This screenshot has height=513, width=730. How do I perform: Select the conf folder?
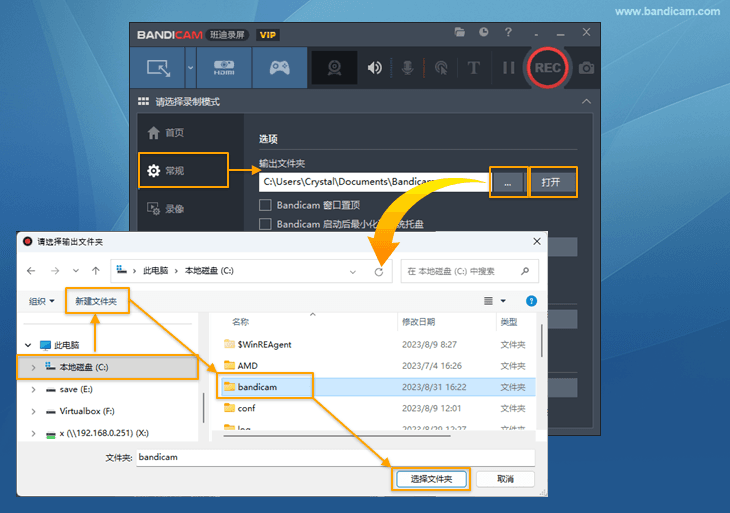(x=246, y=408)
